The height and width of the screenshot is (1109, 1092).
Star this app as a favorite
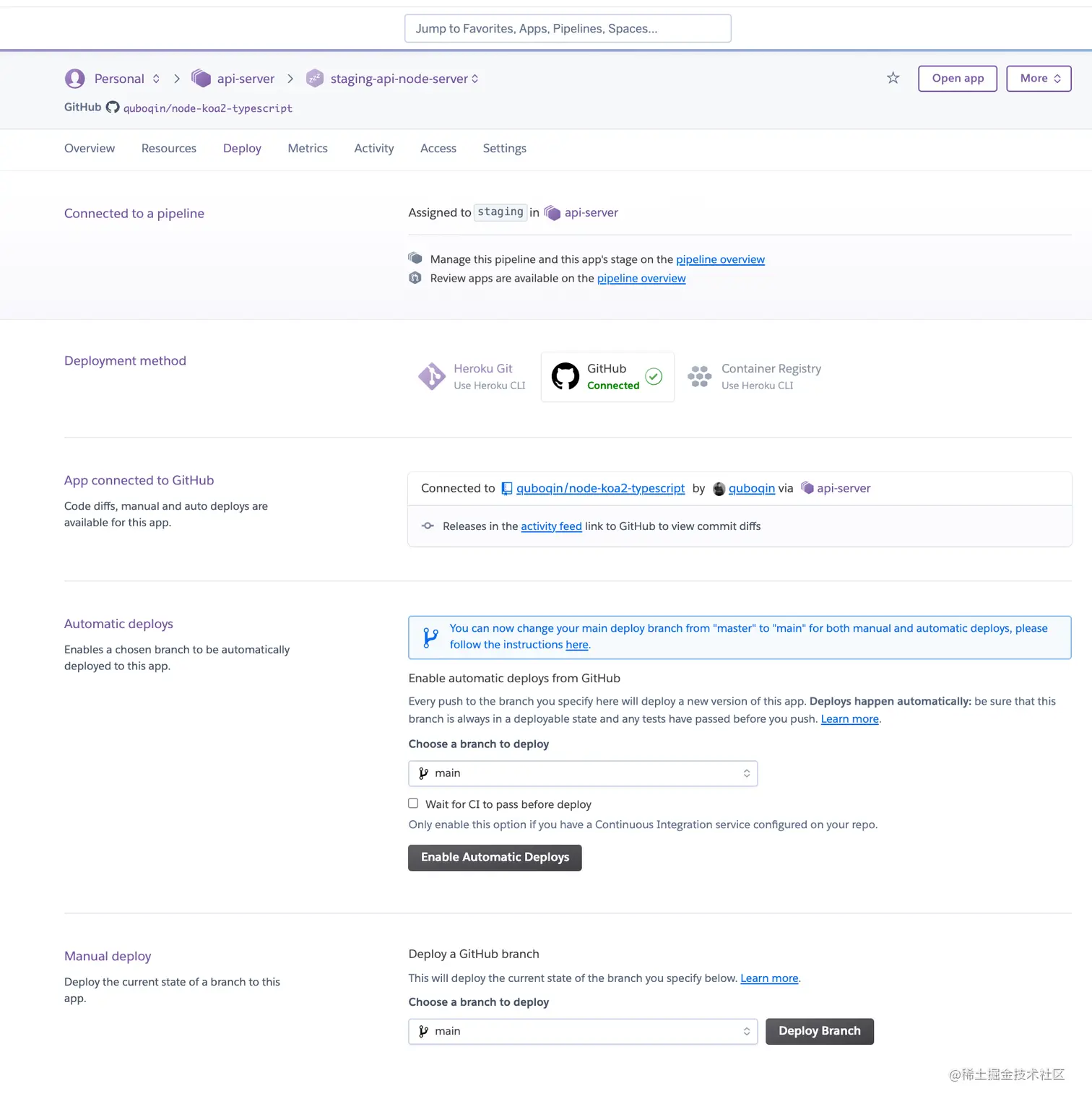(x=893, y=78)
